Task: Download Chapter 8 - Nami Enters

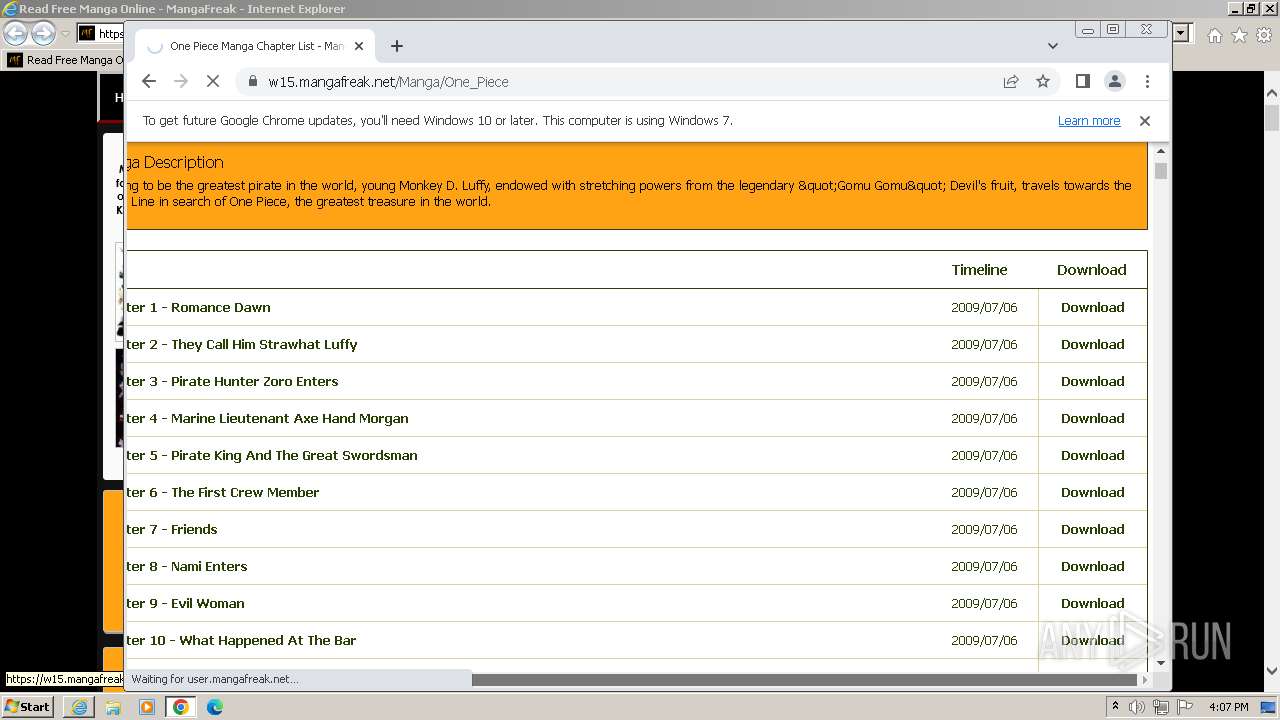Action: tap(1092, 566)
